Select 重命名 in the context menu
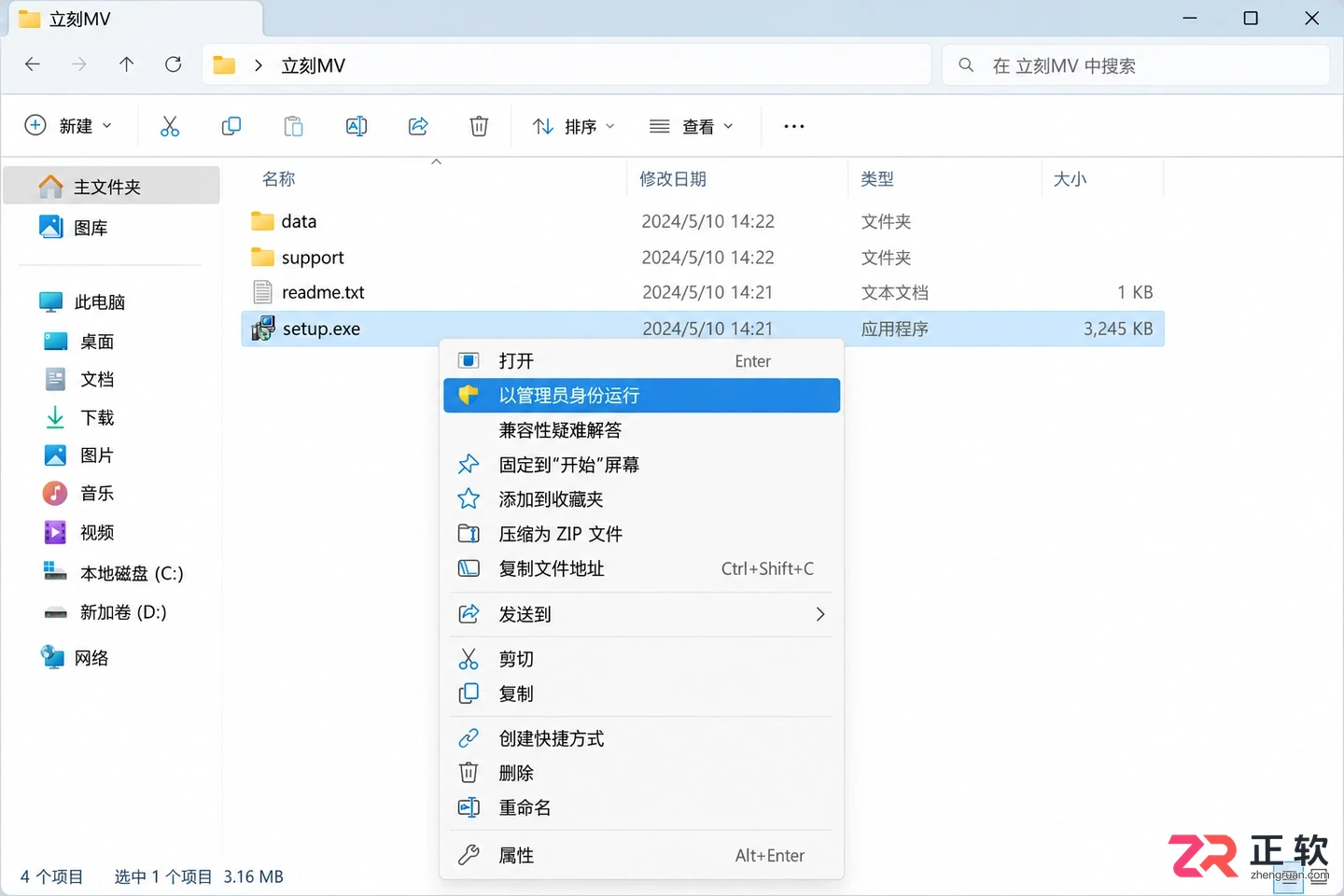The image size is (1344, 896). point(642,807)
